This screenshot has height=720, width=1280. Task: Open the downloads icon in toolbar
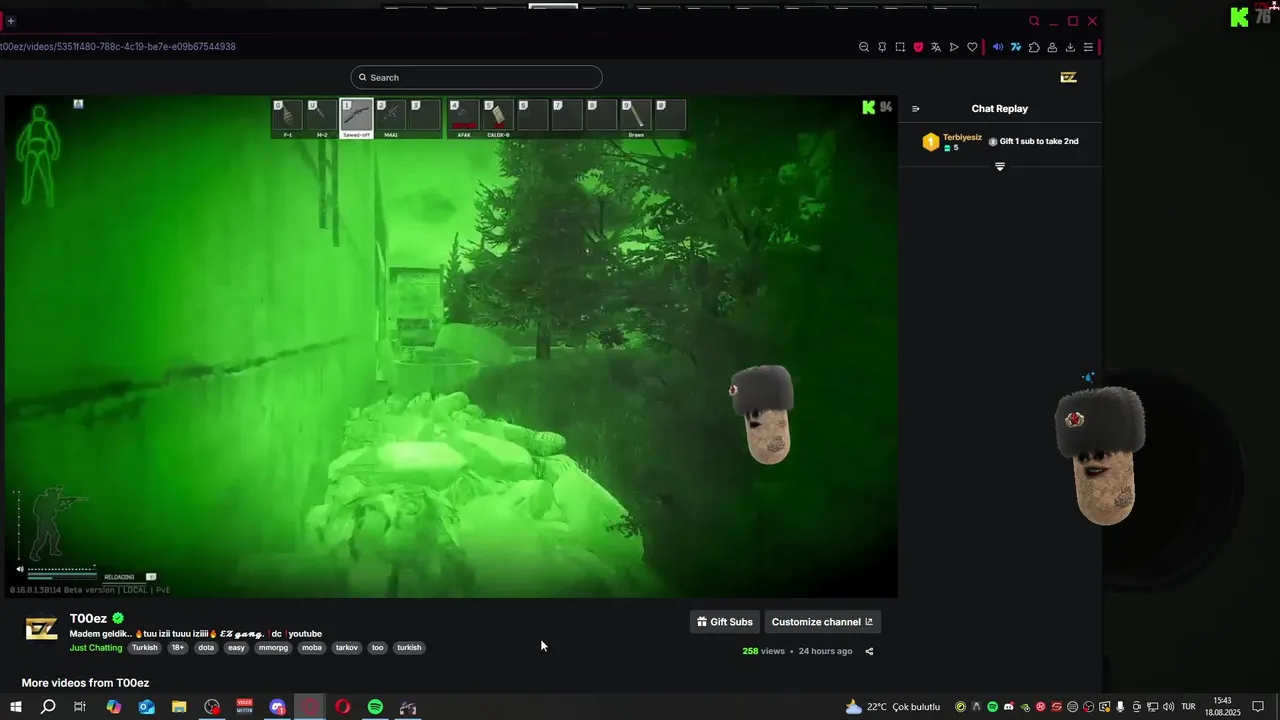coord(1070,47)
